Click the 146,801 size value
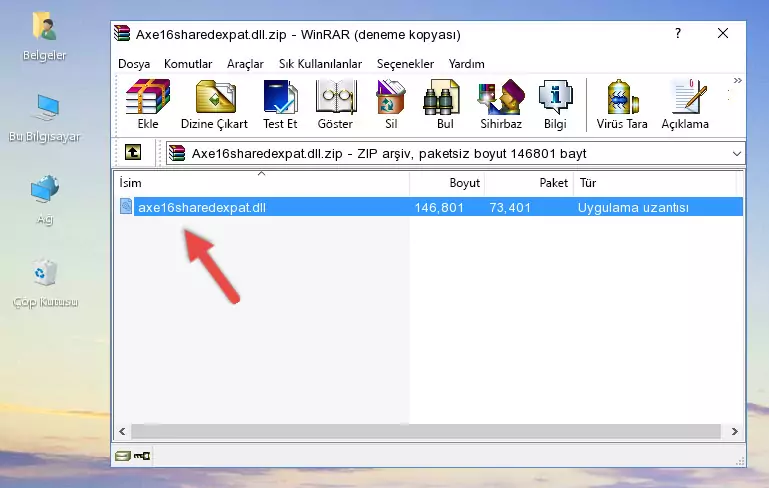Screen dimensions: 769x488 439,207
